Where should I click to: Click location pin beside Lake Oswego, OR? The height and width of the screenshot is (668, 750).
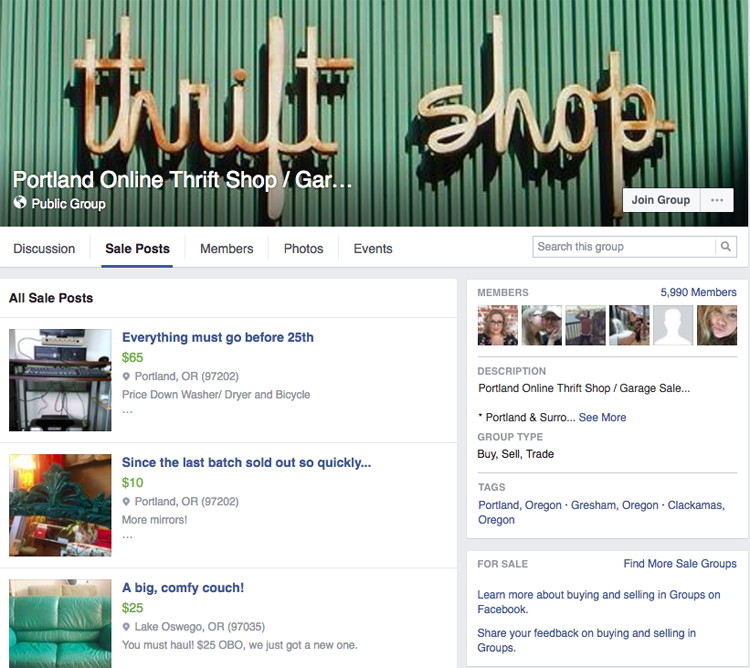point(126,627)
